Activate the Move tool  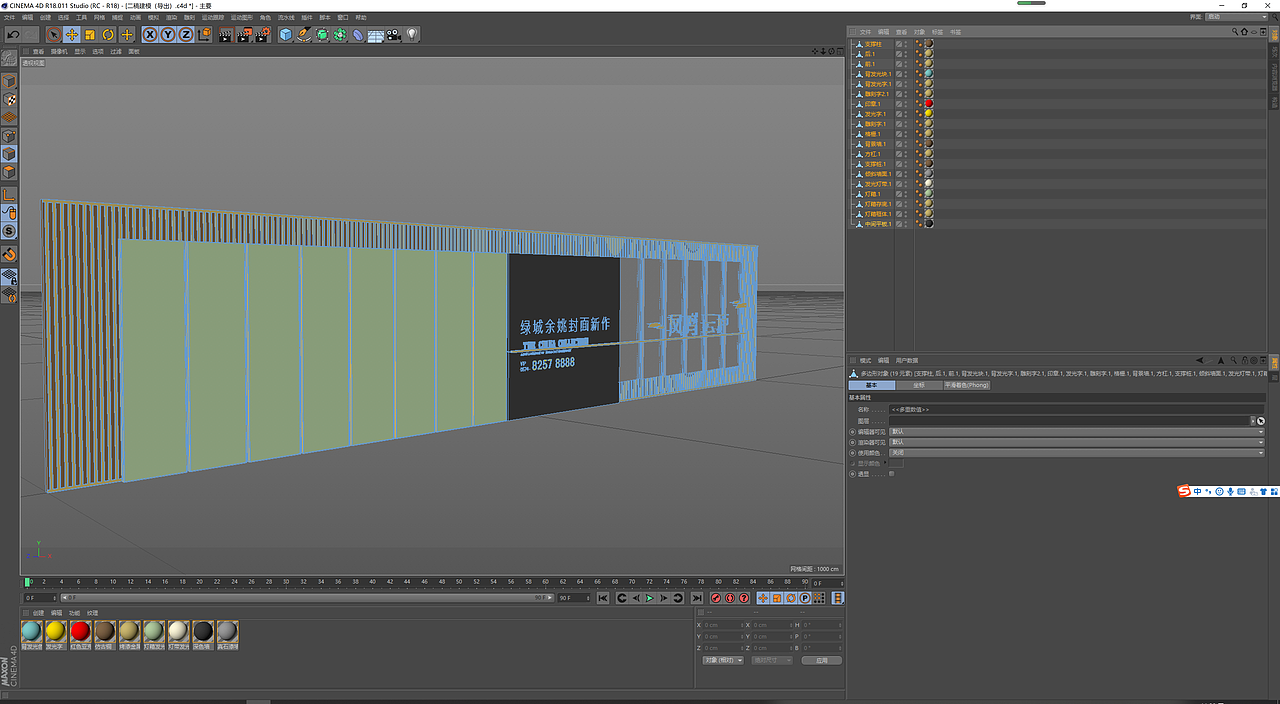72,35
